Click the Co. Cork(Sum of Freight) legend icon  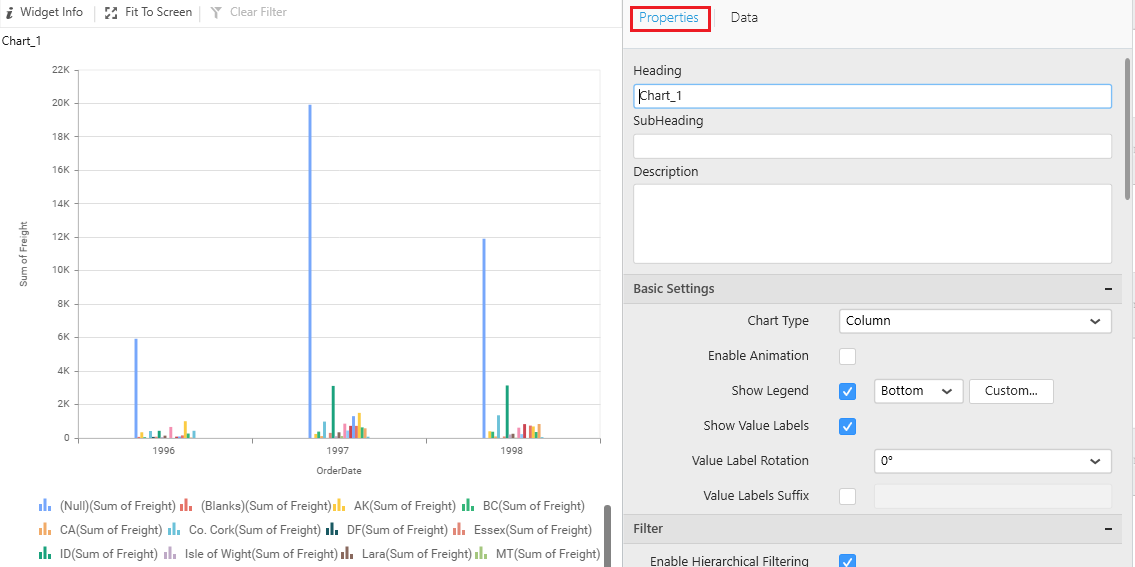click(174, 530)
